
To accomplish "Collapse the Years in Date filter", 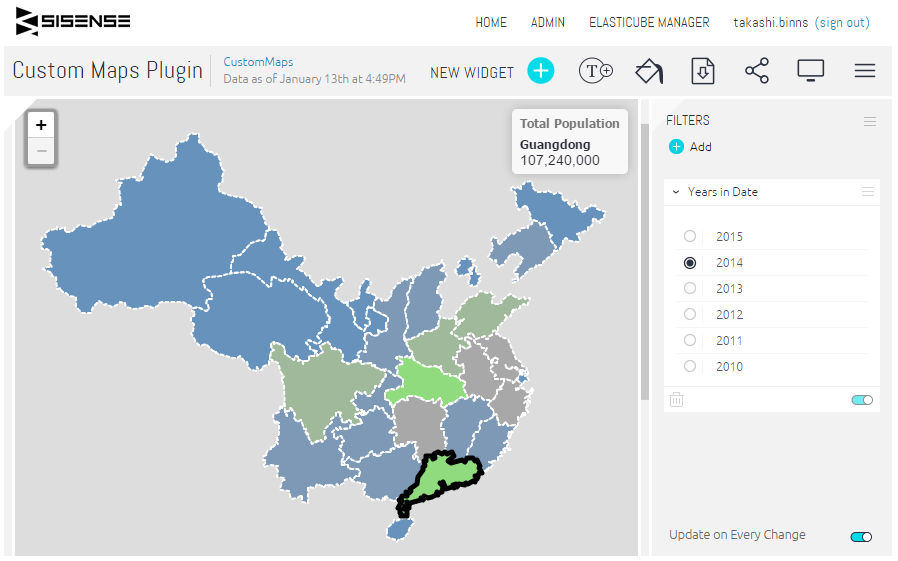I will coord(676,192).
